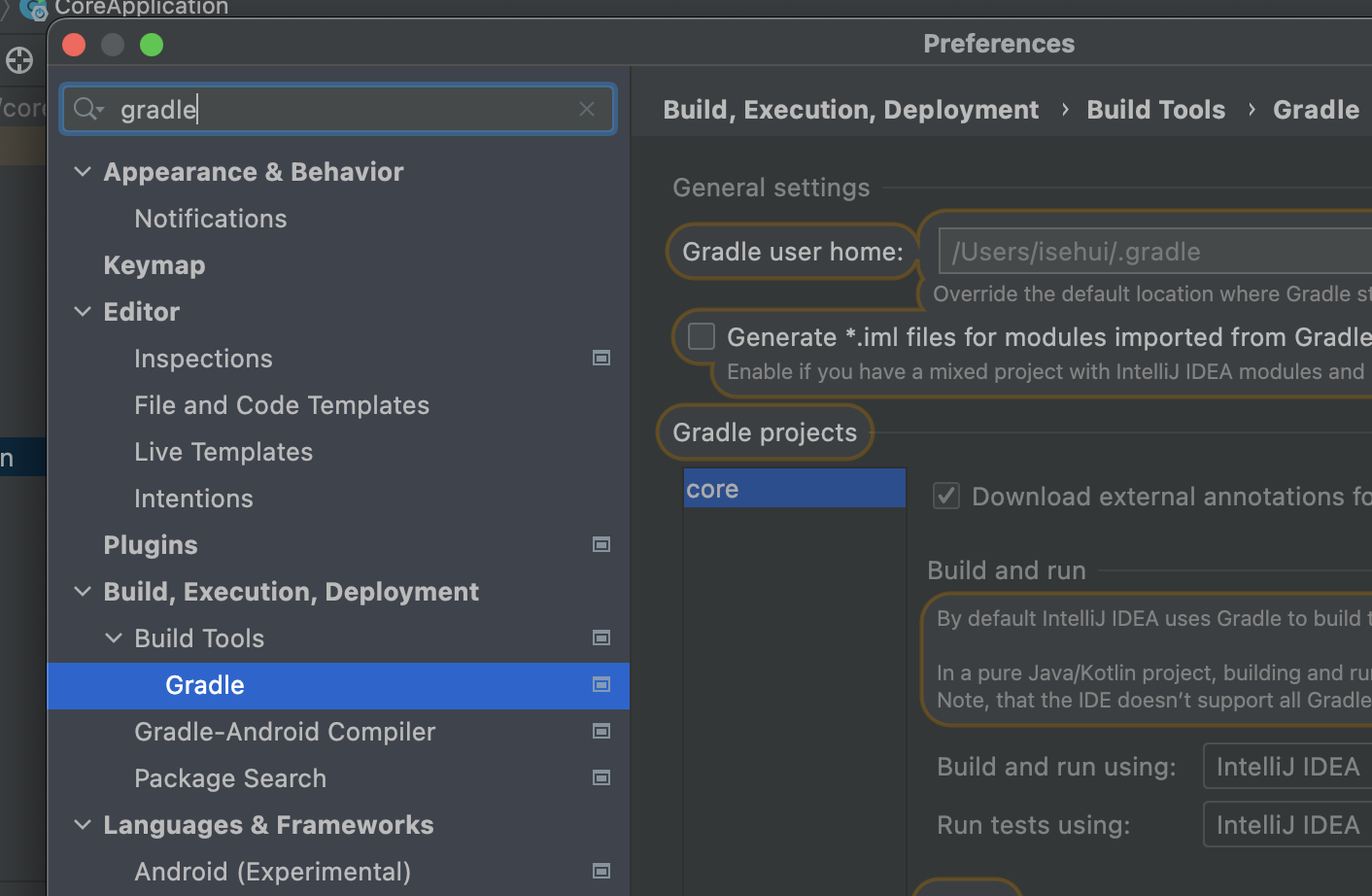
Task: Collapse Build Tools subtree
Action: coord(114,638)
